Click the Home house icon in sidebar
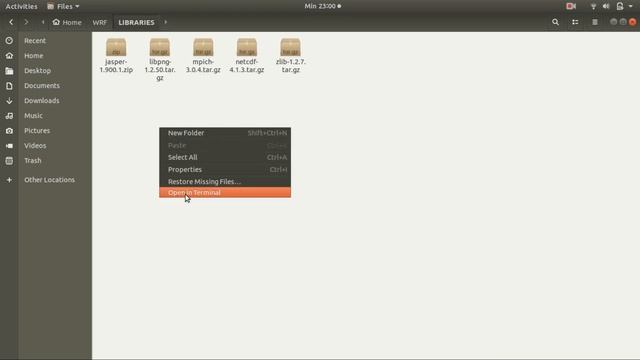This screenshot has width=640, height=360. click(x=9, y=56)
